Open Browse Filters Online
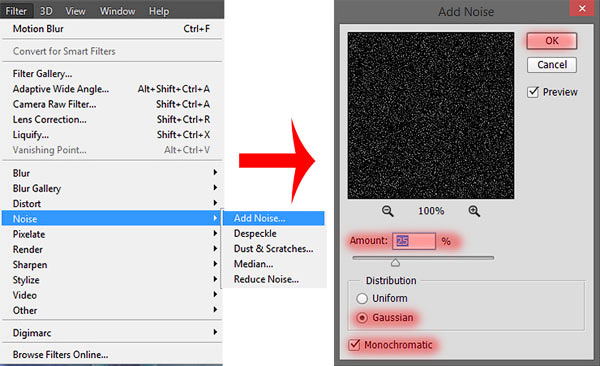 112,355
